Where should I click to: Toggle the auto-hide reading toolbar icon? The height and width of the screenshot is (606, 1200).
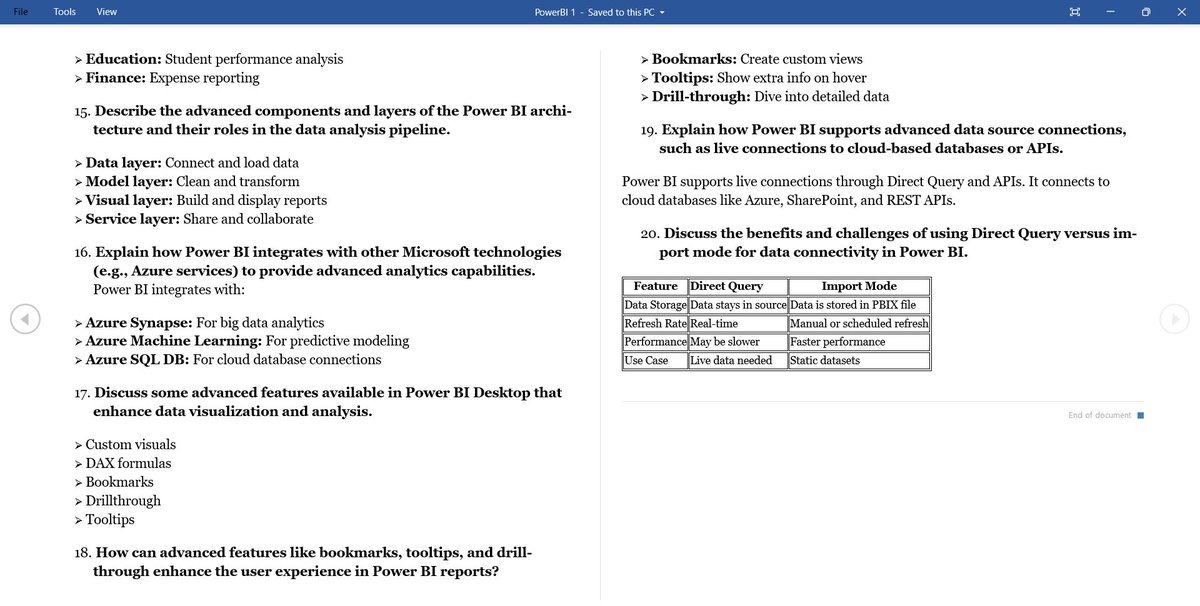(1074, 11)
